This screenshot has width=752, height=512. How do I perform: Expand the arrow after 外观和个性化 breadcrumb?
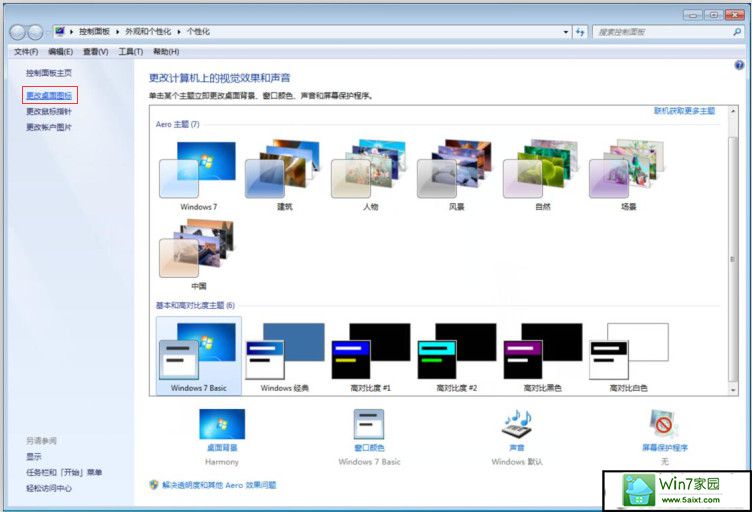pyautogui.click(x=179, y=32)
